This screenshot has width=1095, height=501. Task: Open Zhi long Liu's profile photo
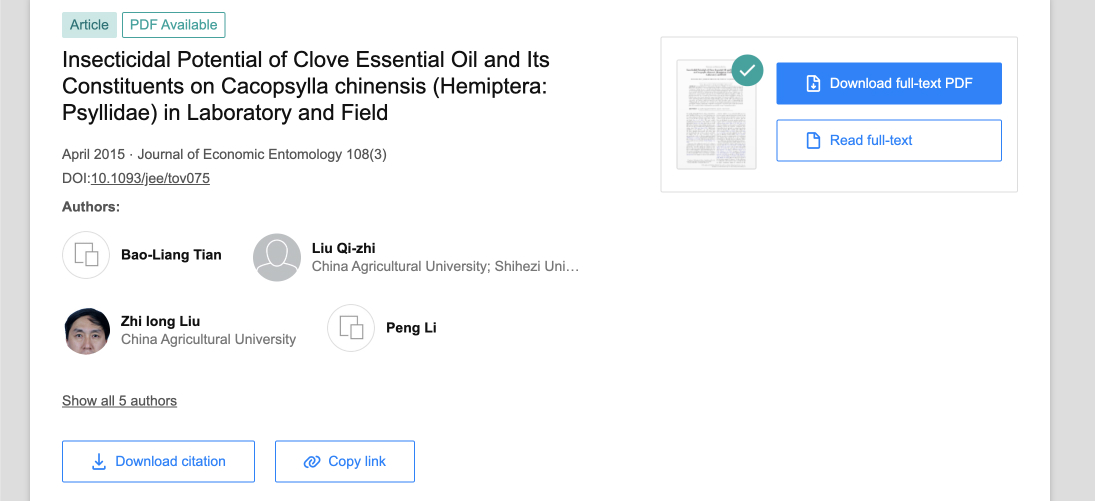pyautogui.click(x=87, y=331)
